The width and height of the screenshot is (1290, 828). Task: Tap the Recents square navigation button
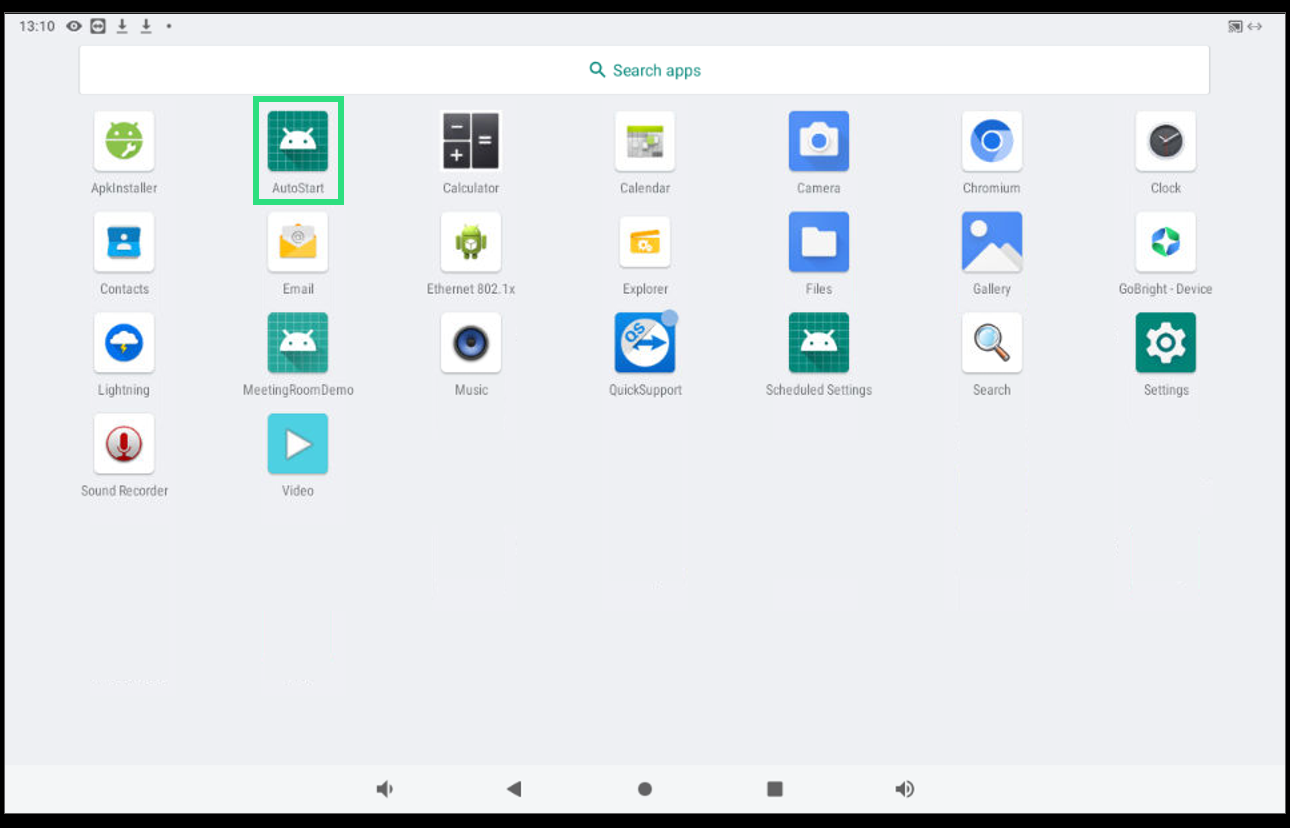775,789
